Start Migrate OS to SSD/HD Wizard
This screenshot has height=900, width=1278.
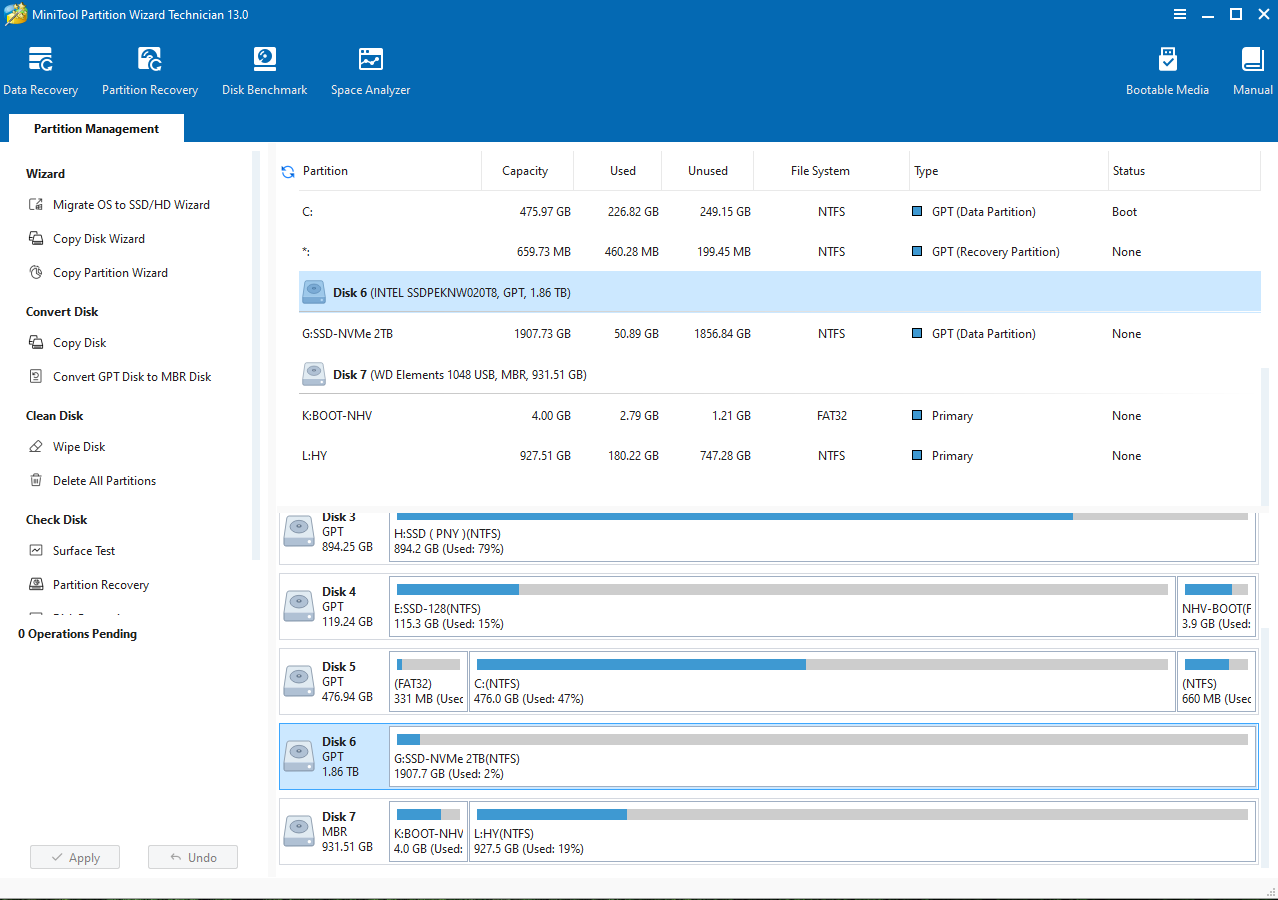(x=130, y=205)
